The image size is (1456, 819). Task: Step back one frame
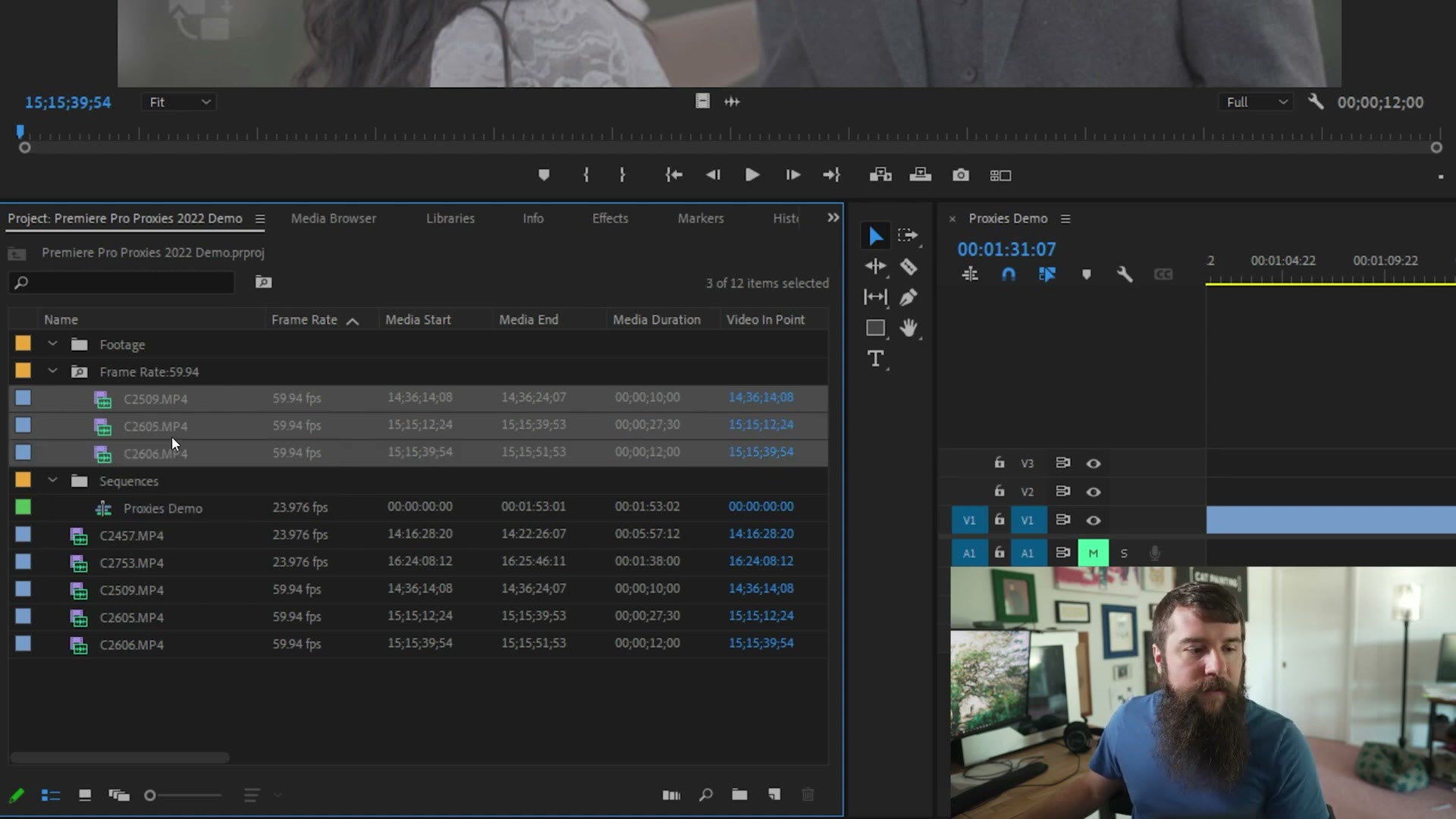click(x=713, y=175)
